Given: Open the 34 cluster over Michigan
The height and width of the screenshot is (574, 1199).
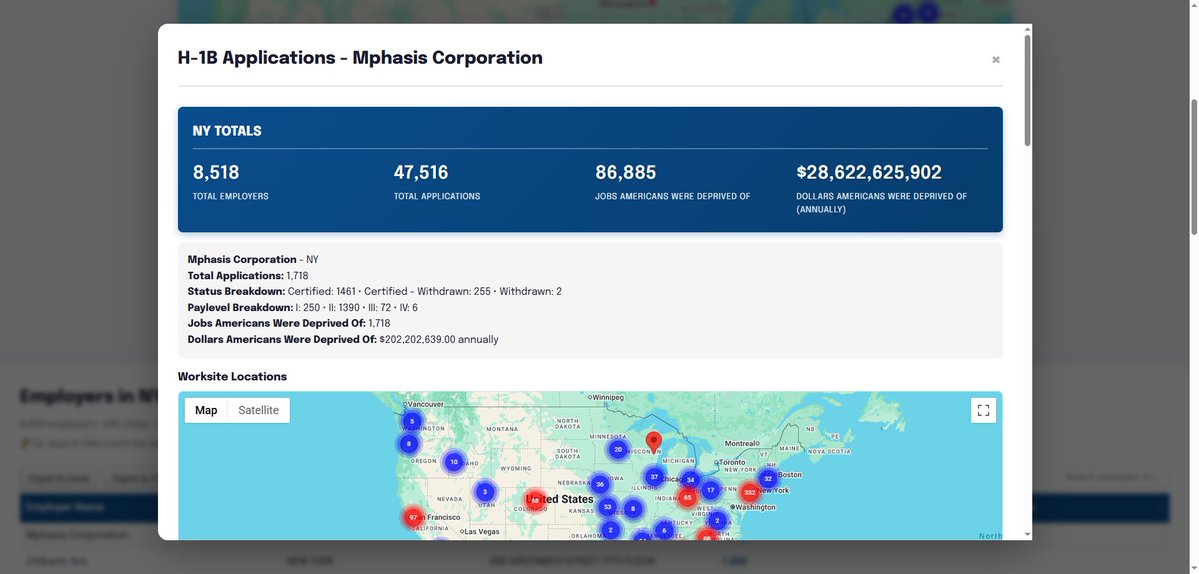Looking at the screenshot, I should tap(690, 480).
